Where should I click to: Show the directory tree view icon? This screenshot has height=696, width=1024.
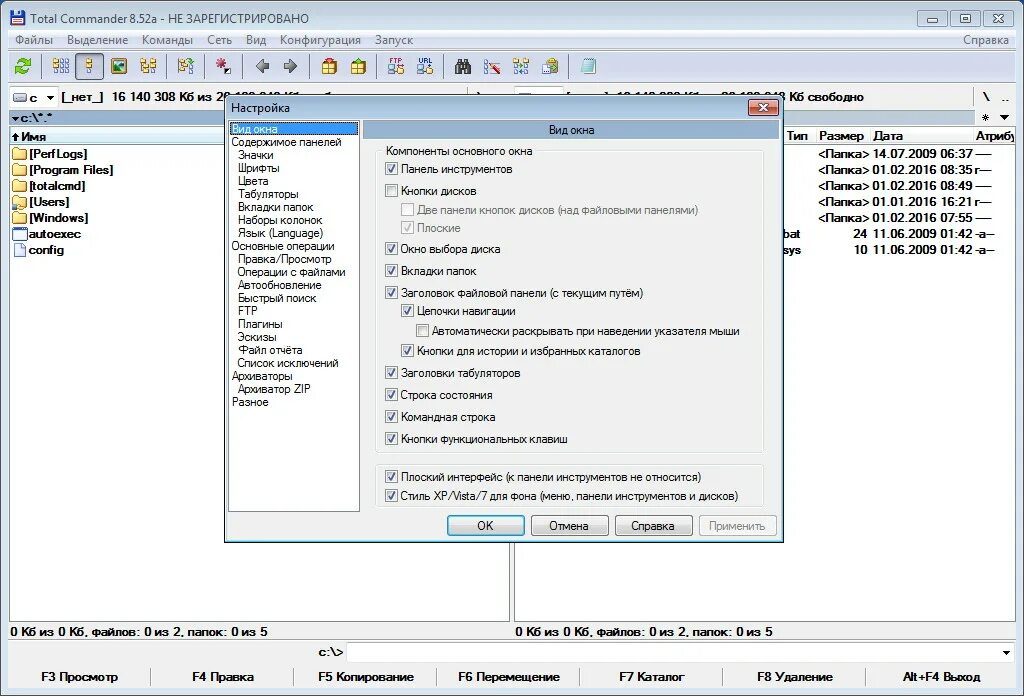click(148, 66)
